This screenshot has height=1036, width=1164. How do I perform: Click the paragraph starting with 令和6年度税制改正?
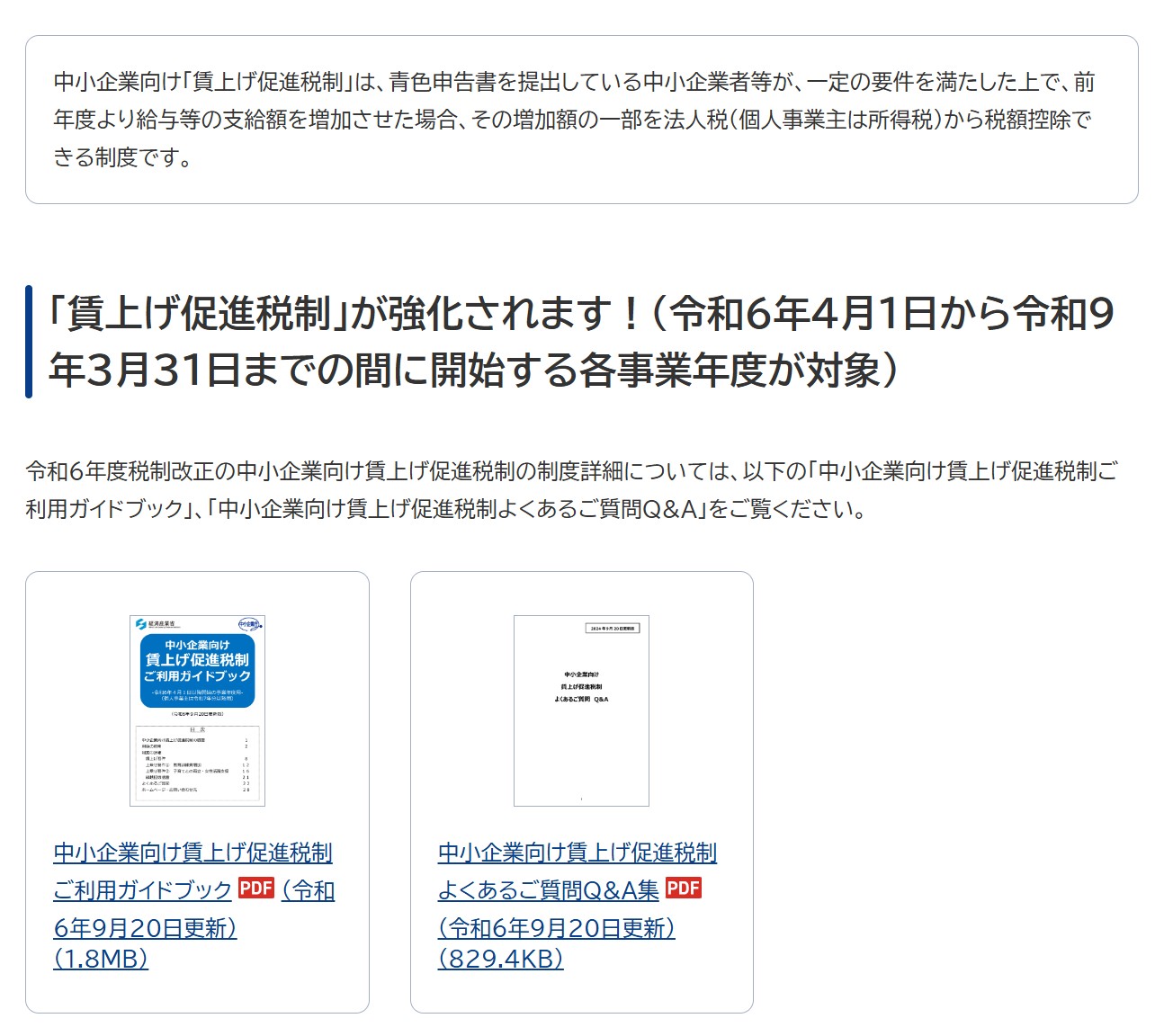(570, 490)
